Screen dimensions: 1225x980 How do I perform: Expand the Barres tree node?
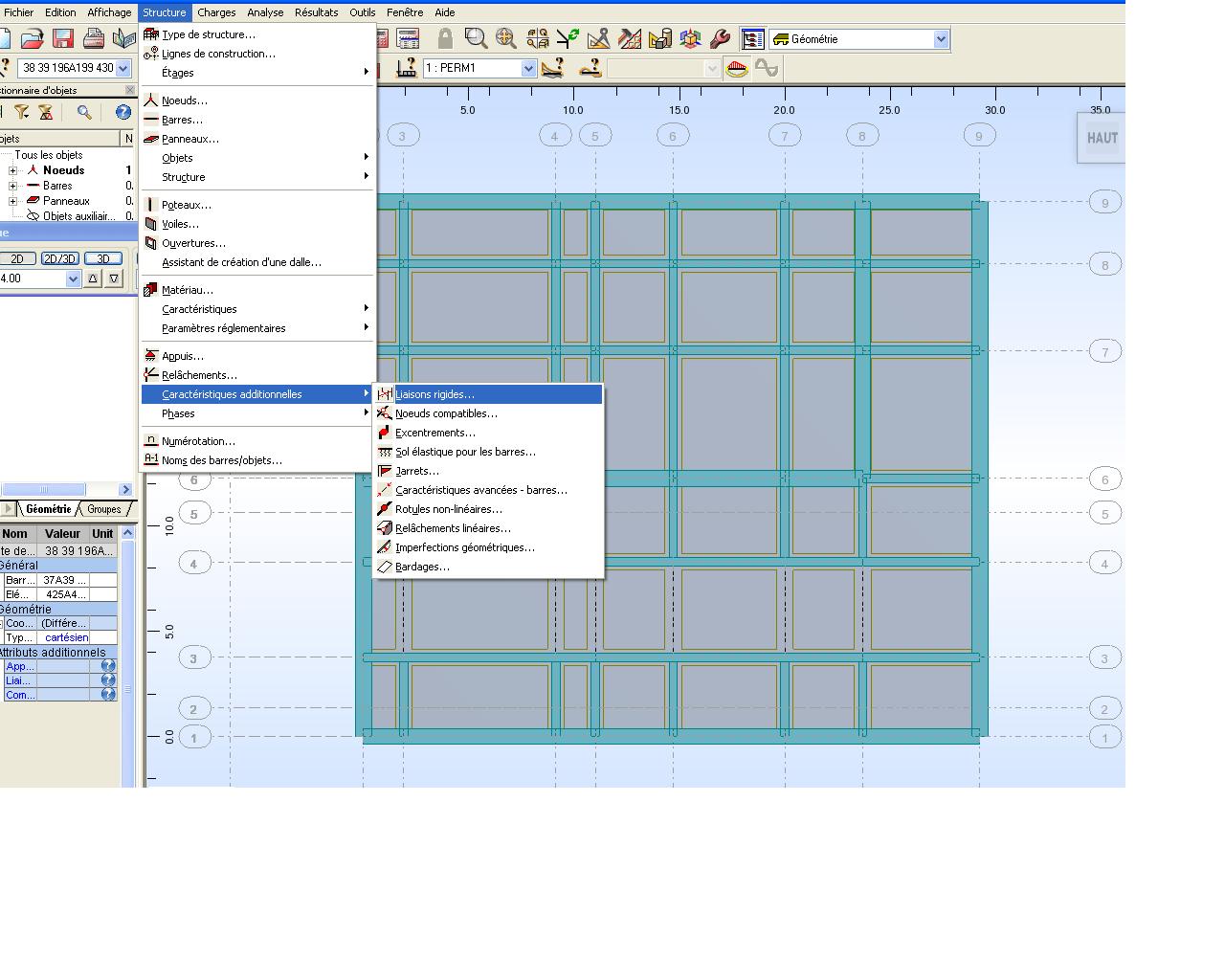(x=13, y=186)
